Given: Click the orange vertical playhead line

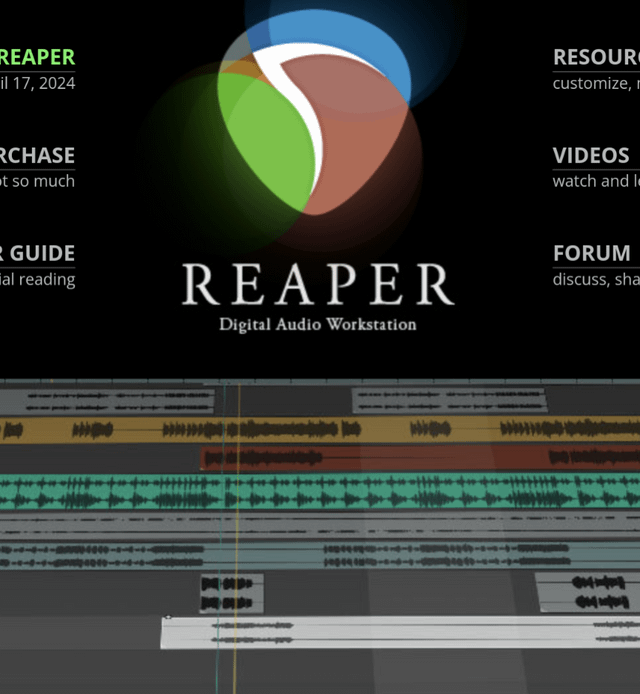Looking at the screenshot, I should [x=237, y=536].
